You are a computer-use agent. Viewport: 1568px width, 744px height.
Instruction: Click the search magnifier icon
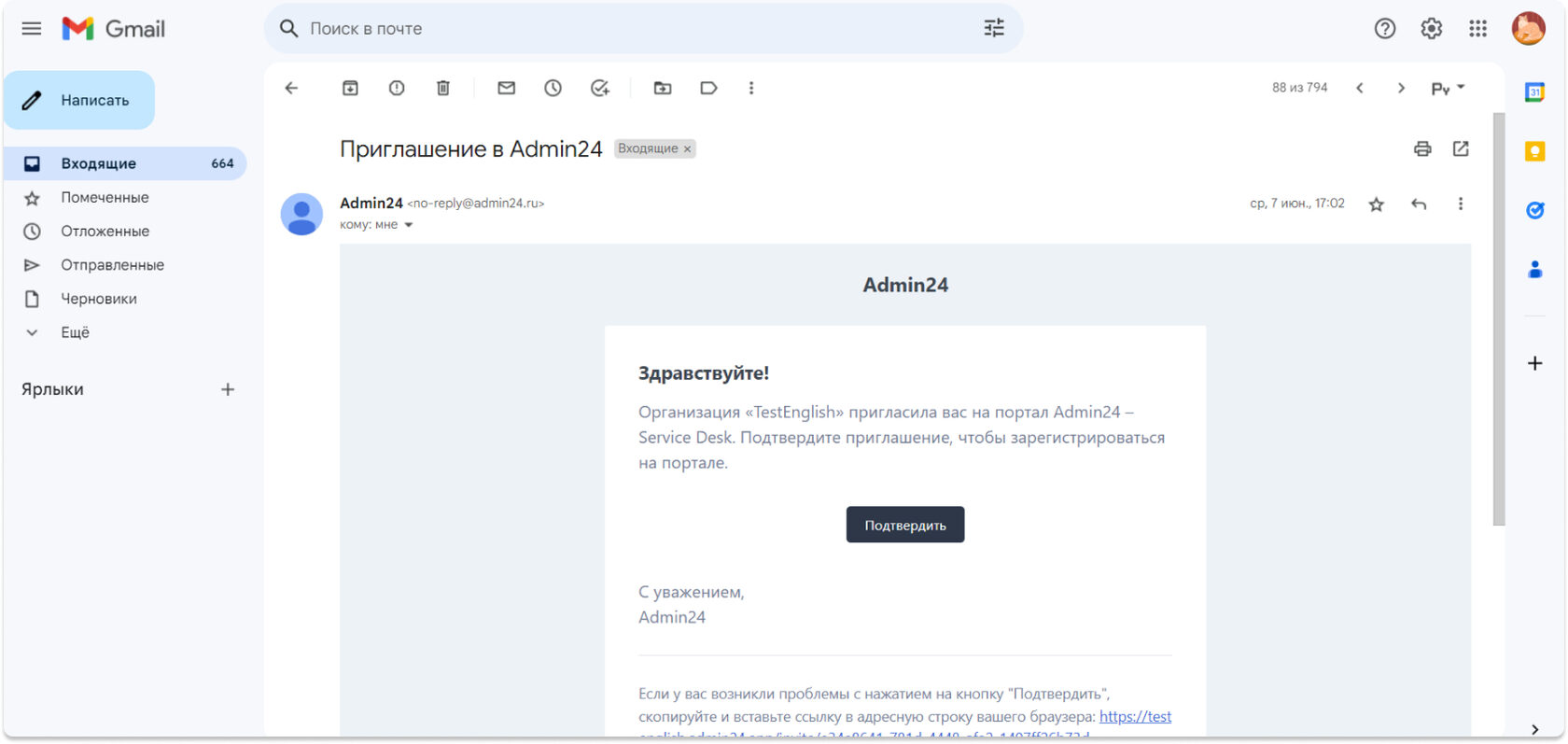pyautogui.click(x=289, y=29)
